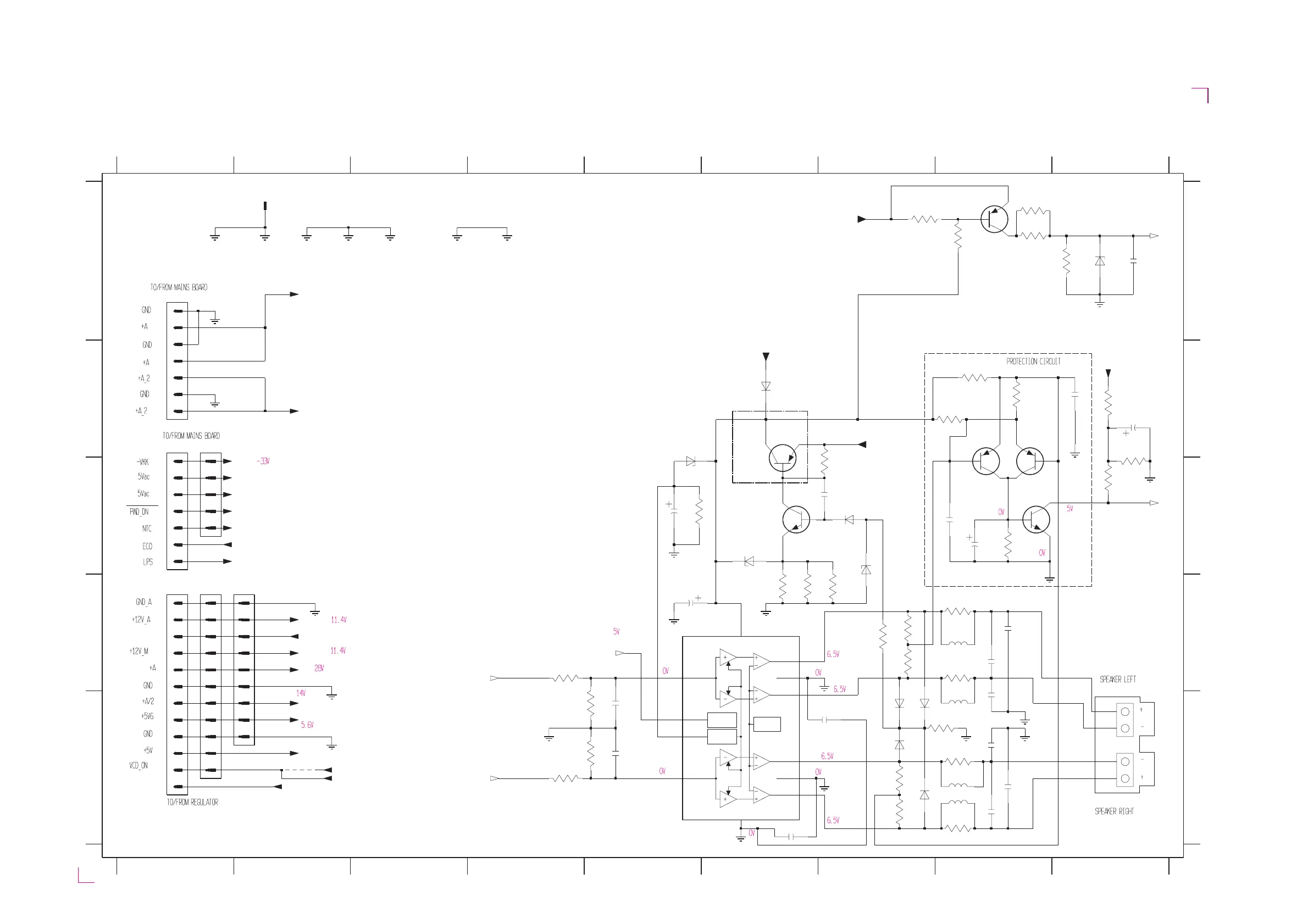1308x924 pixels.
Task: Click the +5V6 pin label
Action: (x=147, y=716)
